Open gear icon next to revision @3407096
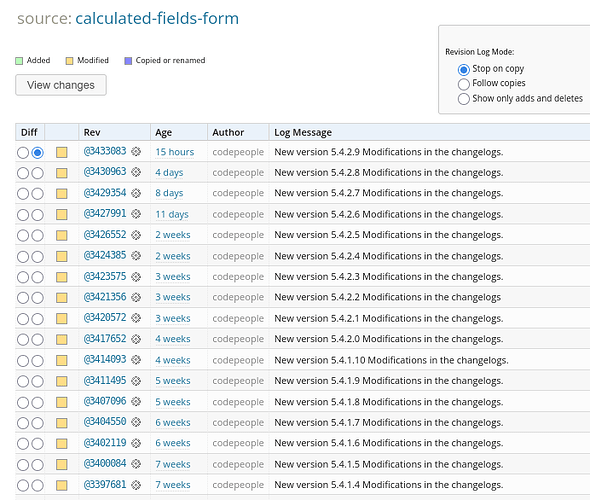The image size is (590, 500). pos(136,401)
